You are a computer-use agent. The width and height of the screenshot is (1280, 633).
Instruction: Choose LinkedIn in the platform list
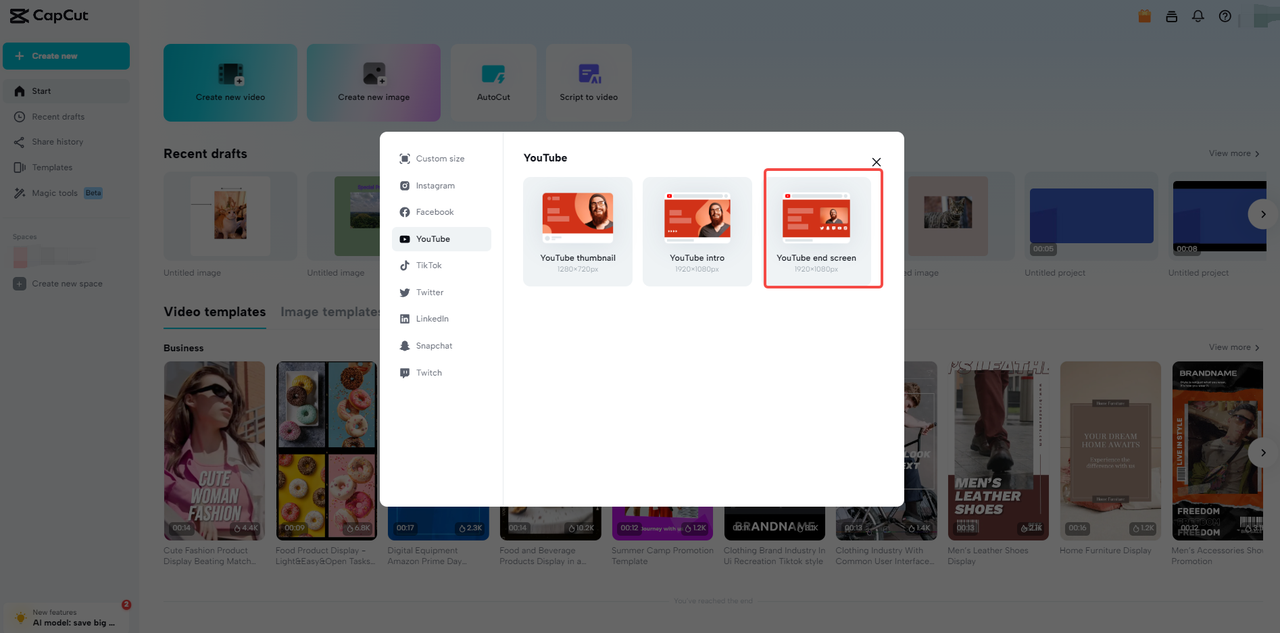pyautogui.click(x=441, y=319)
